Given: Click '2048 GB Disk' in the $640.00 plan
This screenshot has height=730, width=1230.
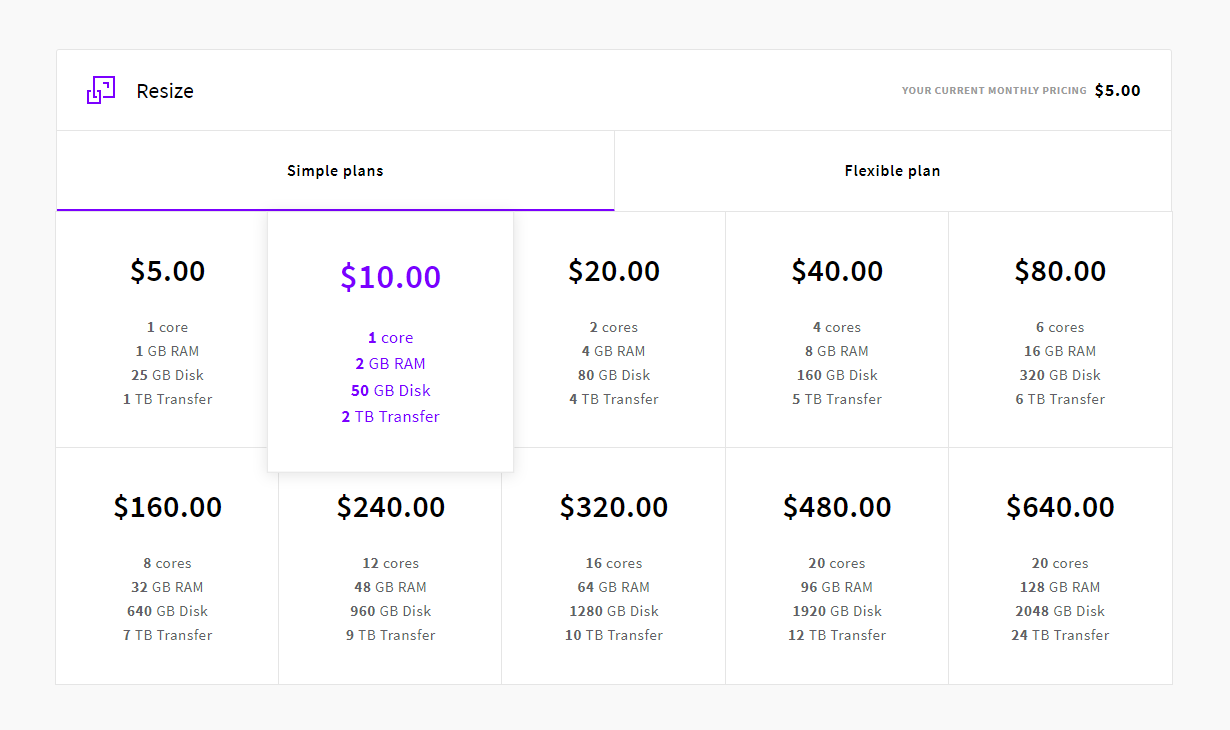Looking at the screenshot, I should 1060,611.
